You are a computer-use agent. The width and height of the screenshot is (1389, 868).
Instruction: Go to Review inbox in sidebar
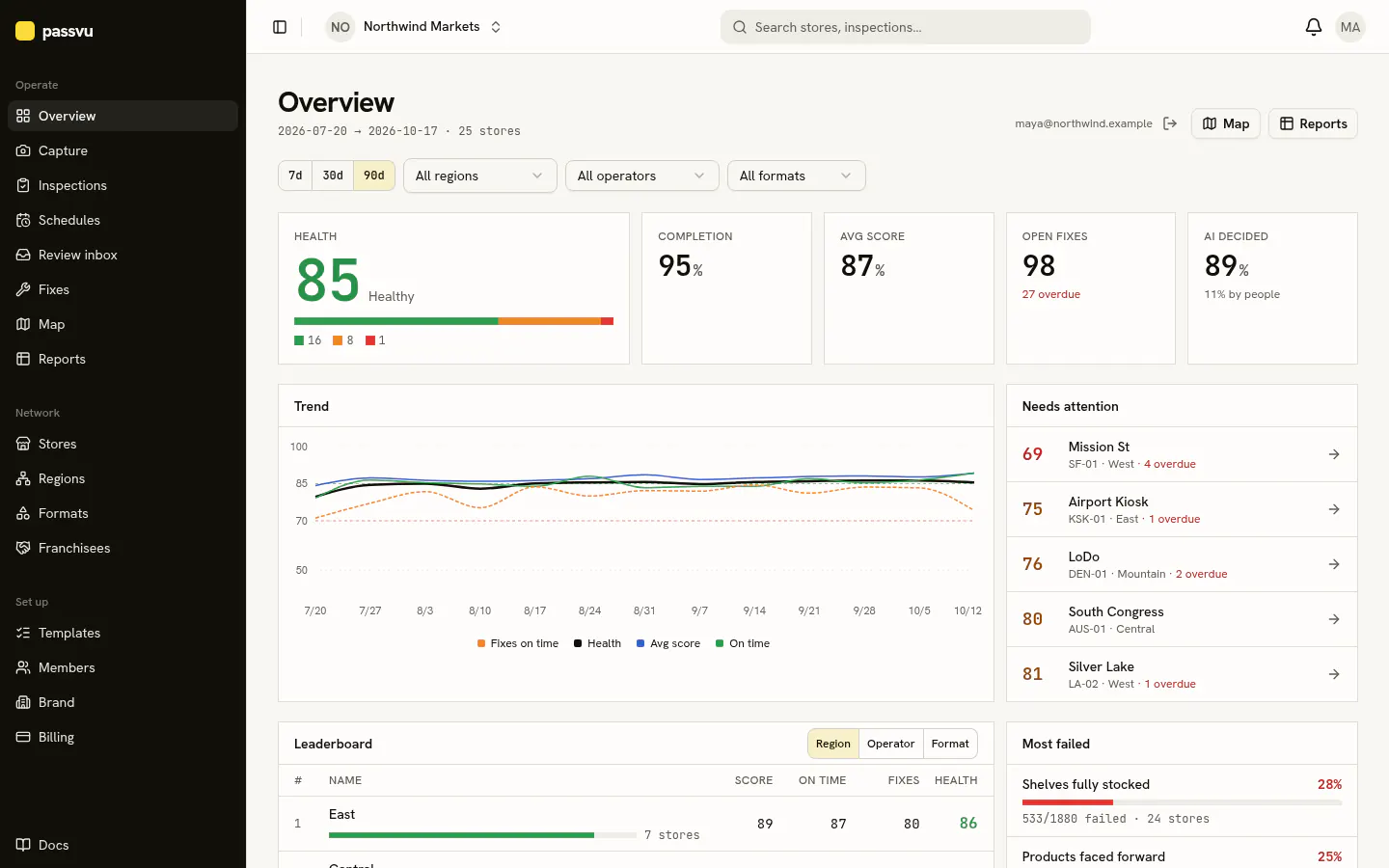pos(123,255)
